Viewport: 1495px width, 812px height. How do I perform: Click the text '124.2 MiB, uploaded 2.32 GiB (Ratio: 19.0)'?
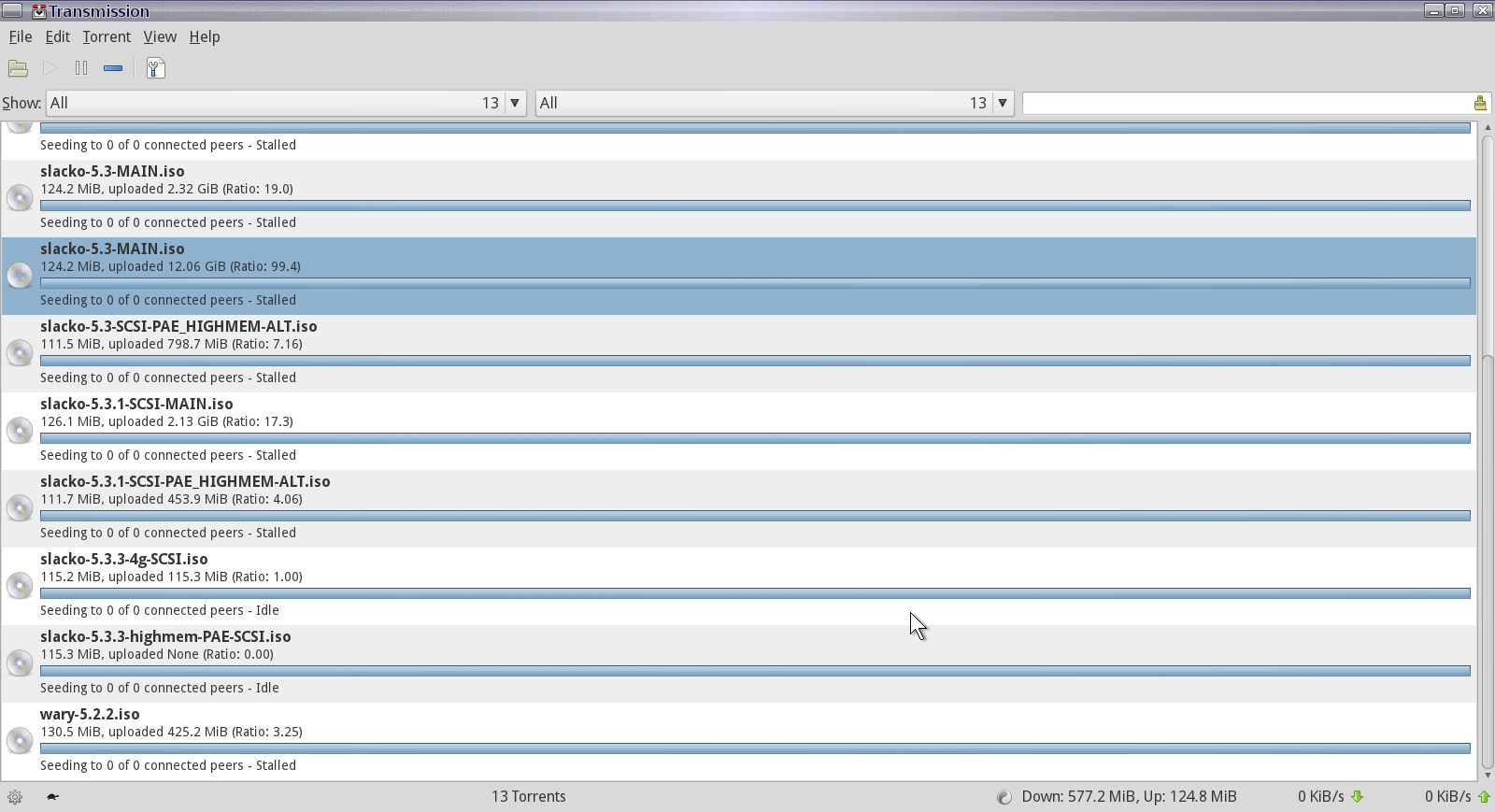(x=166, y=189)
